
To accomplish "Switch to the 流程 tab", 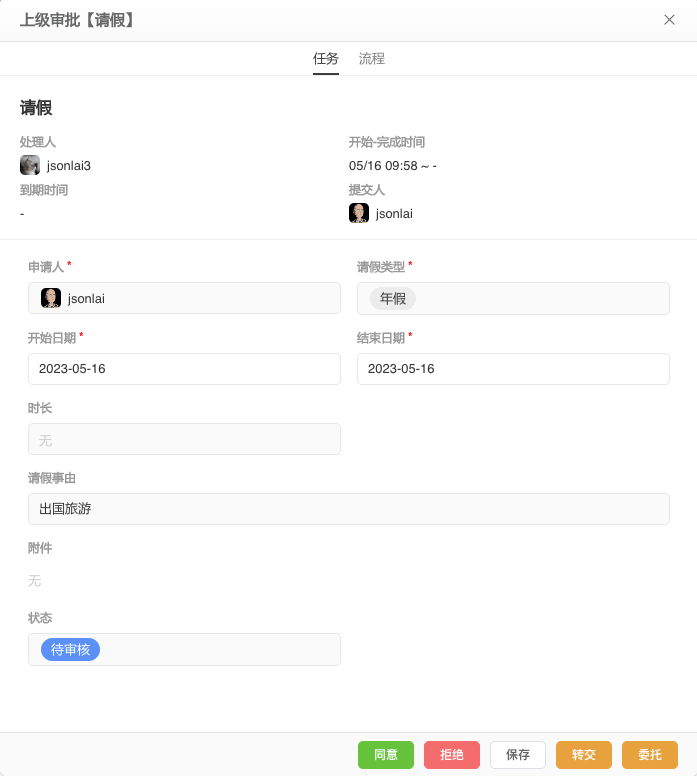I will [372, 59].
